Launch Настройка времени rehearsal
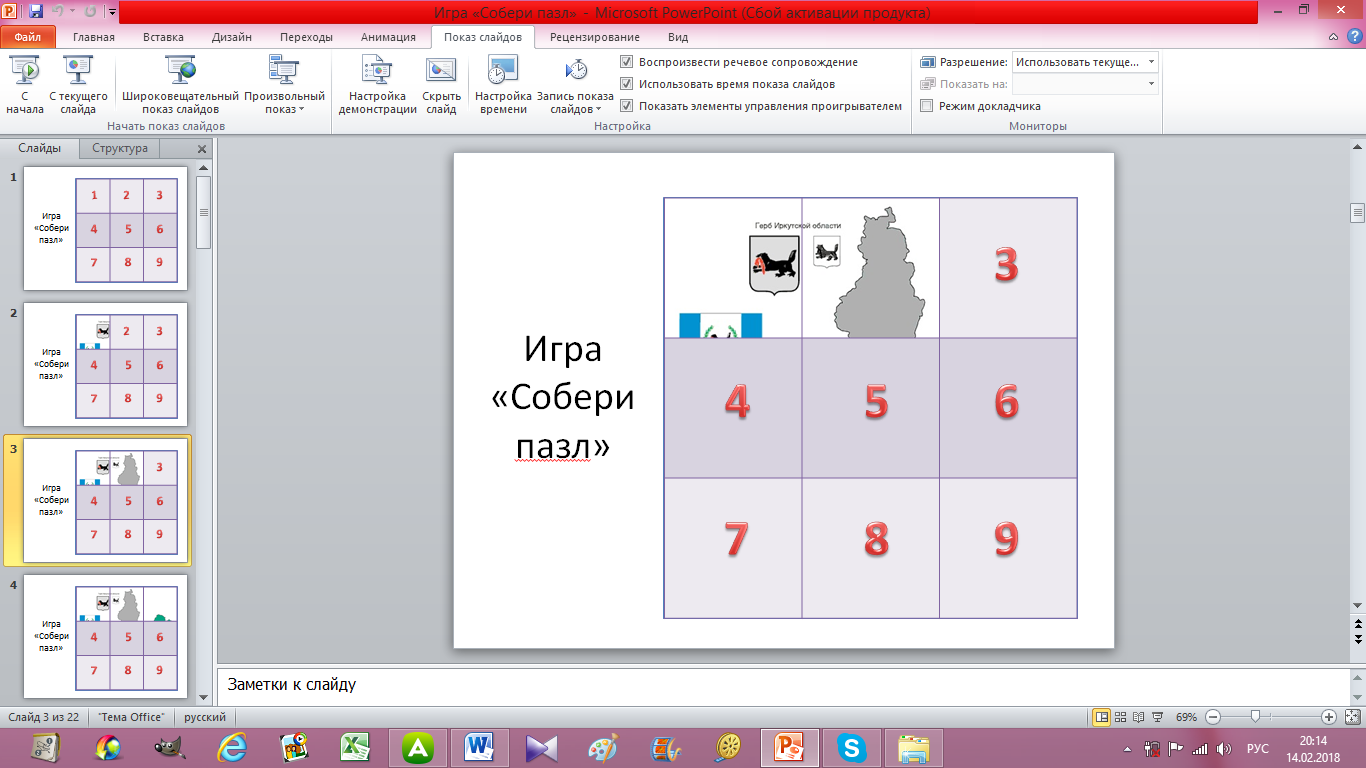The width and height of the screenshot is (1366, 768). tap(503, 86)
